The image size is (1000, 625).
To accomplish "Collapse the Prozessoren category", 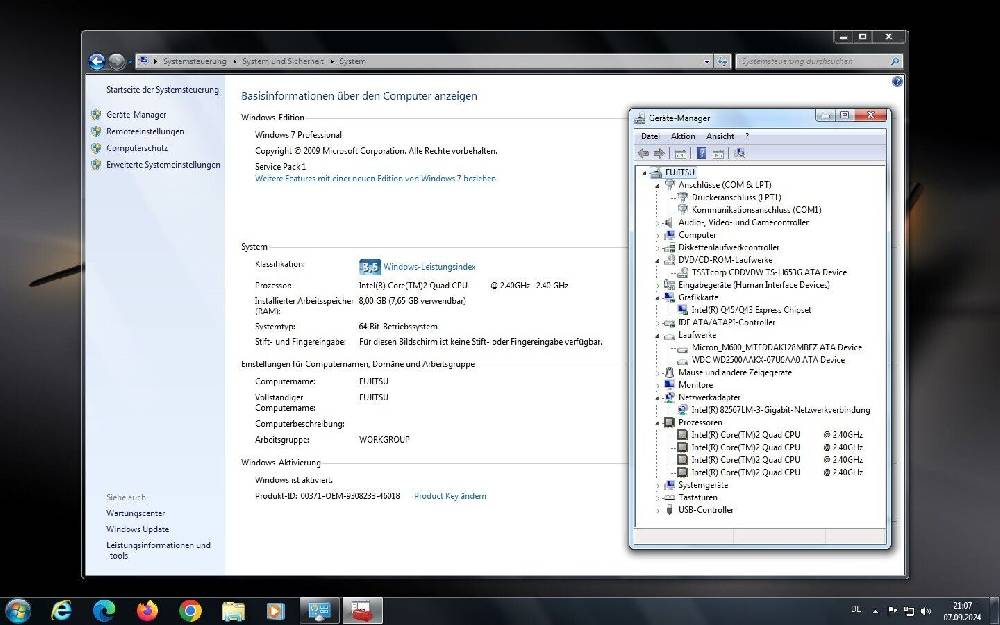I will (658, 422).
